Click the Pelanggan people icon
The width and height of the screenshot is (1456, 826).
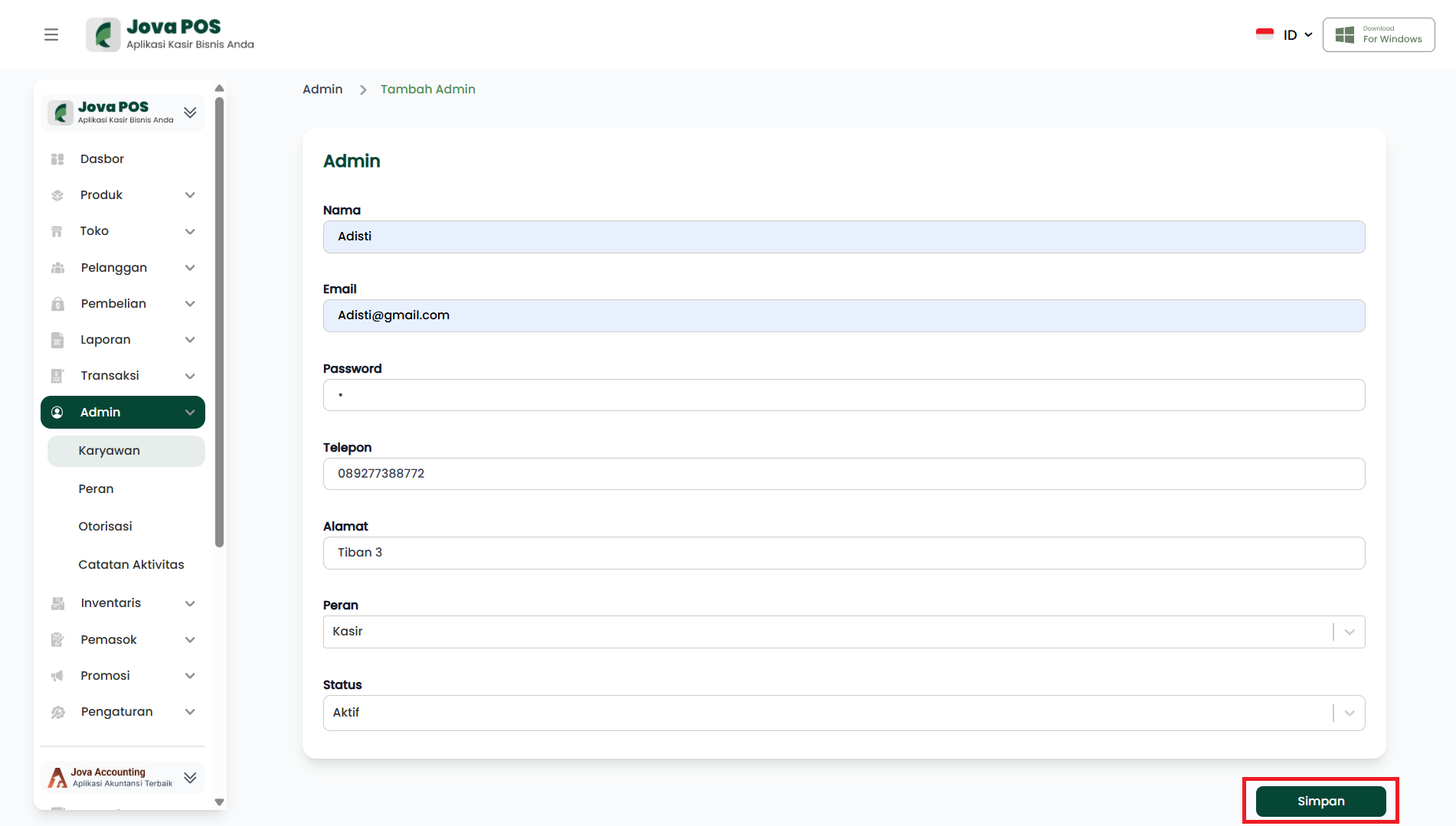pos(57,268)
